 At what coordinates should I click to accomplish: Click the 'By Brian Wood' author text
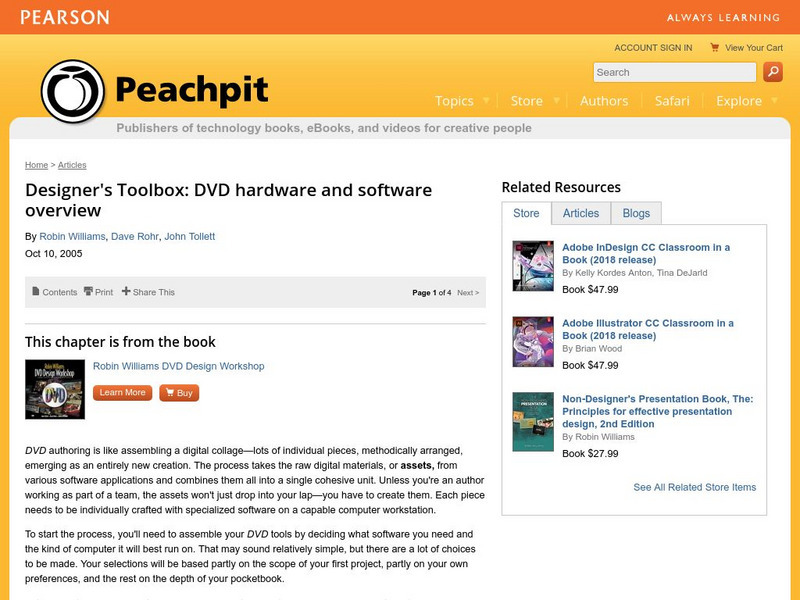pyautogui.click(x=592, y=348)
